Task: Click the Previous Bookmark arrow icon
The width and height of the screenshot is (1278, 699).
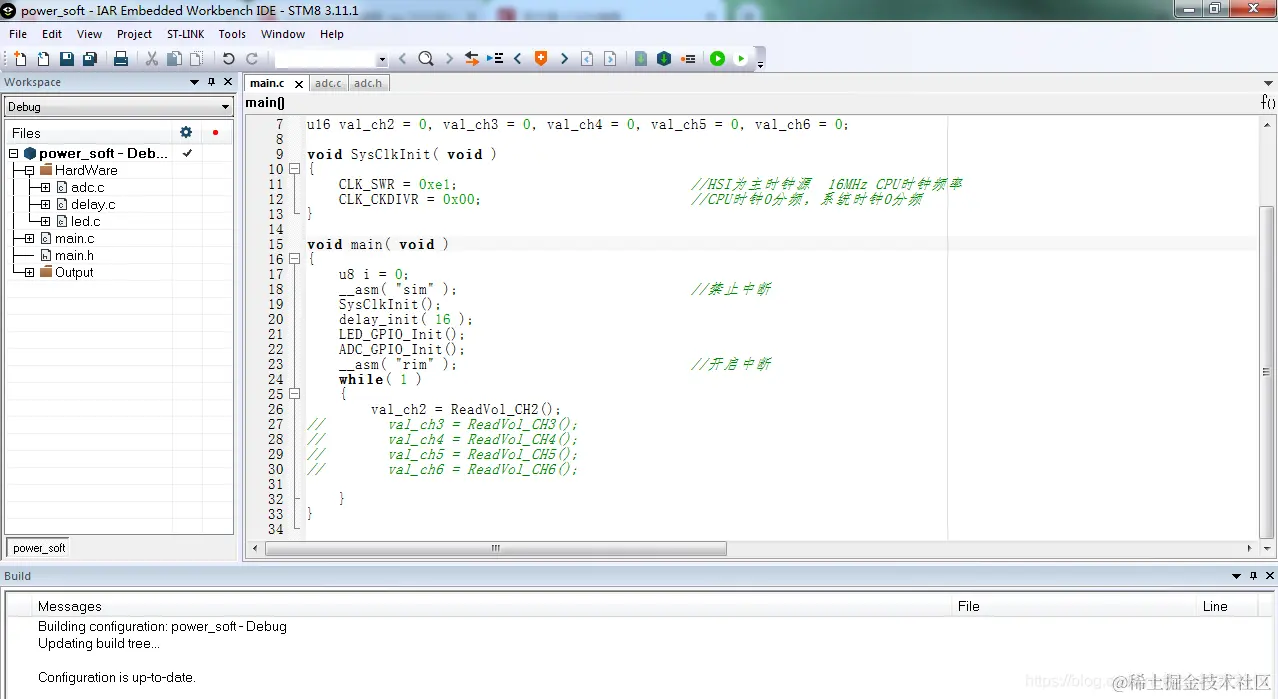Action: 518,59
